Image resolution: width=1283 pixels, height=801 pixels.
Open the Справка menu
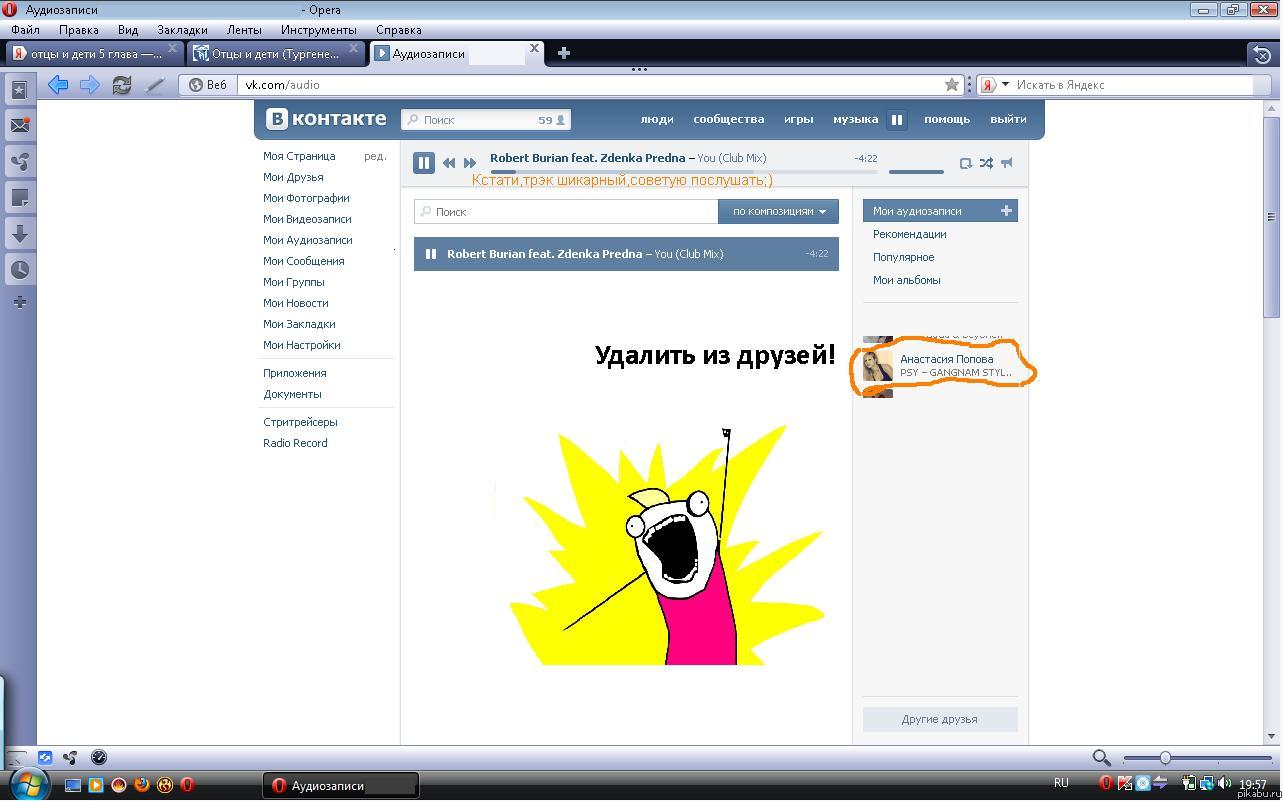398,30
